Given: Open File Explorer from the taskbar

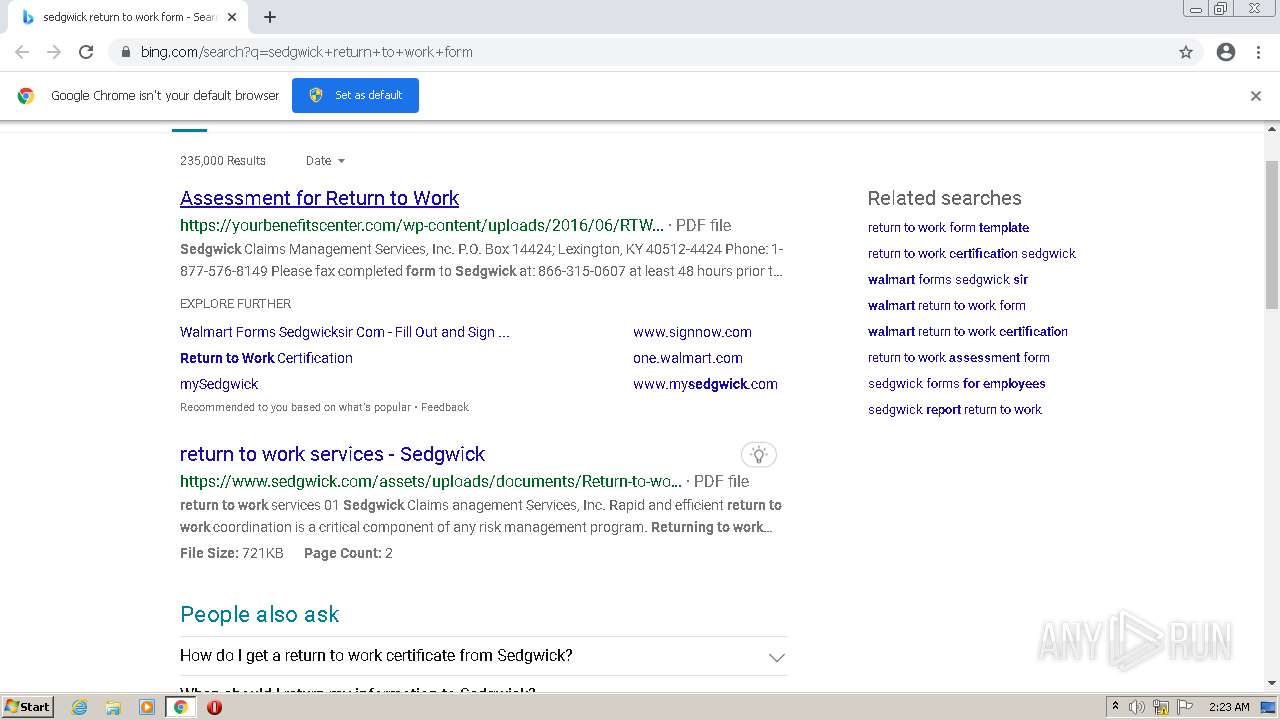Looking at the screenshot, I should (113, 707).
